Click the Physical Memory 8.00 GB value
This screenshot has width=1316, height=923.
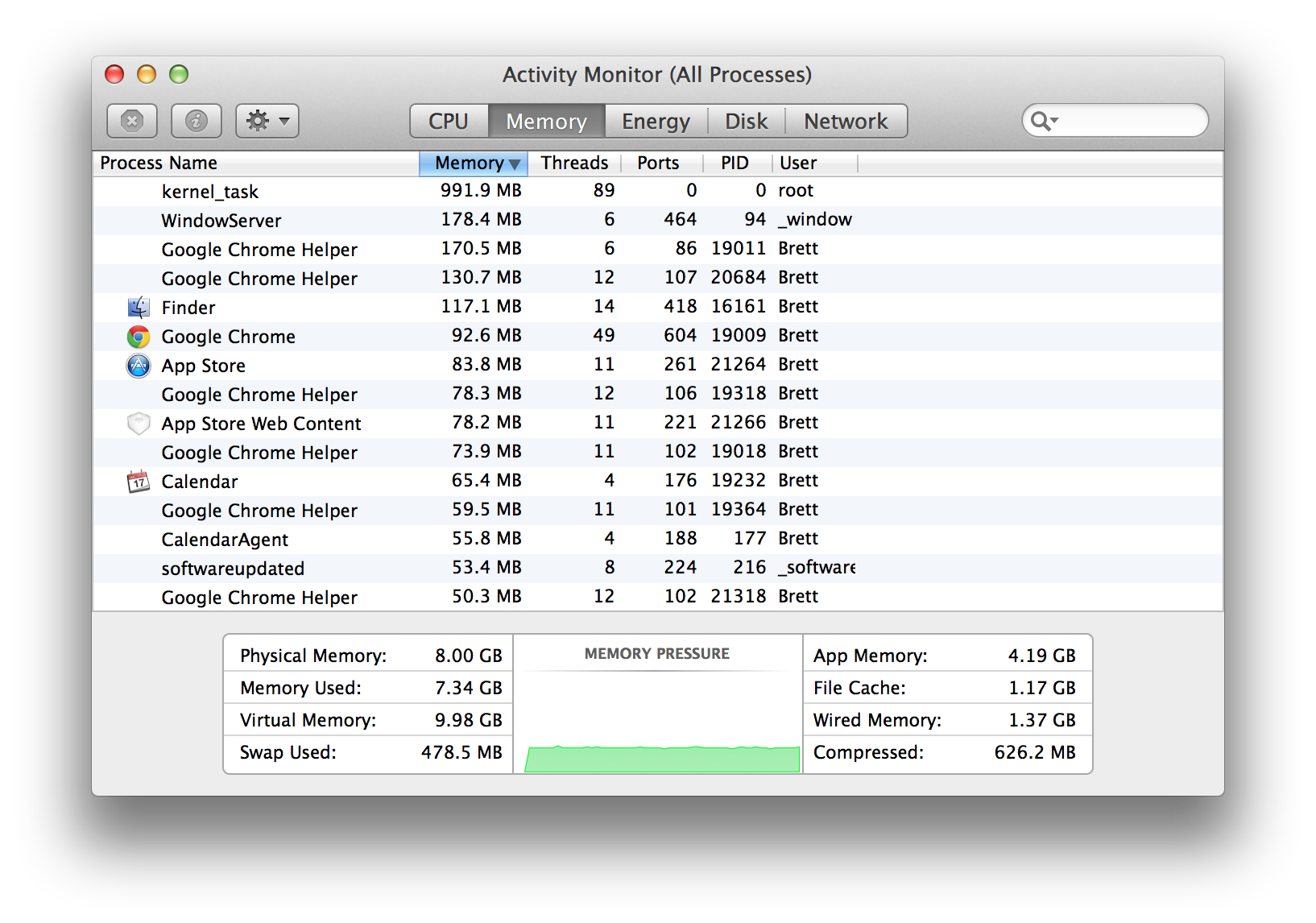click(468, 656)
